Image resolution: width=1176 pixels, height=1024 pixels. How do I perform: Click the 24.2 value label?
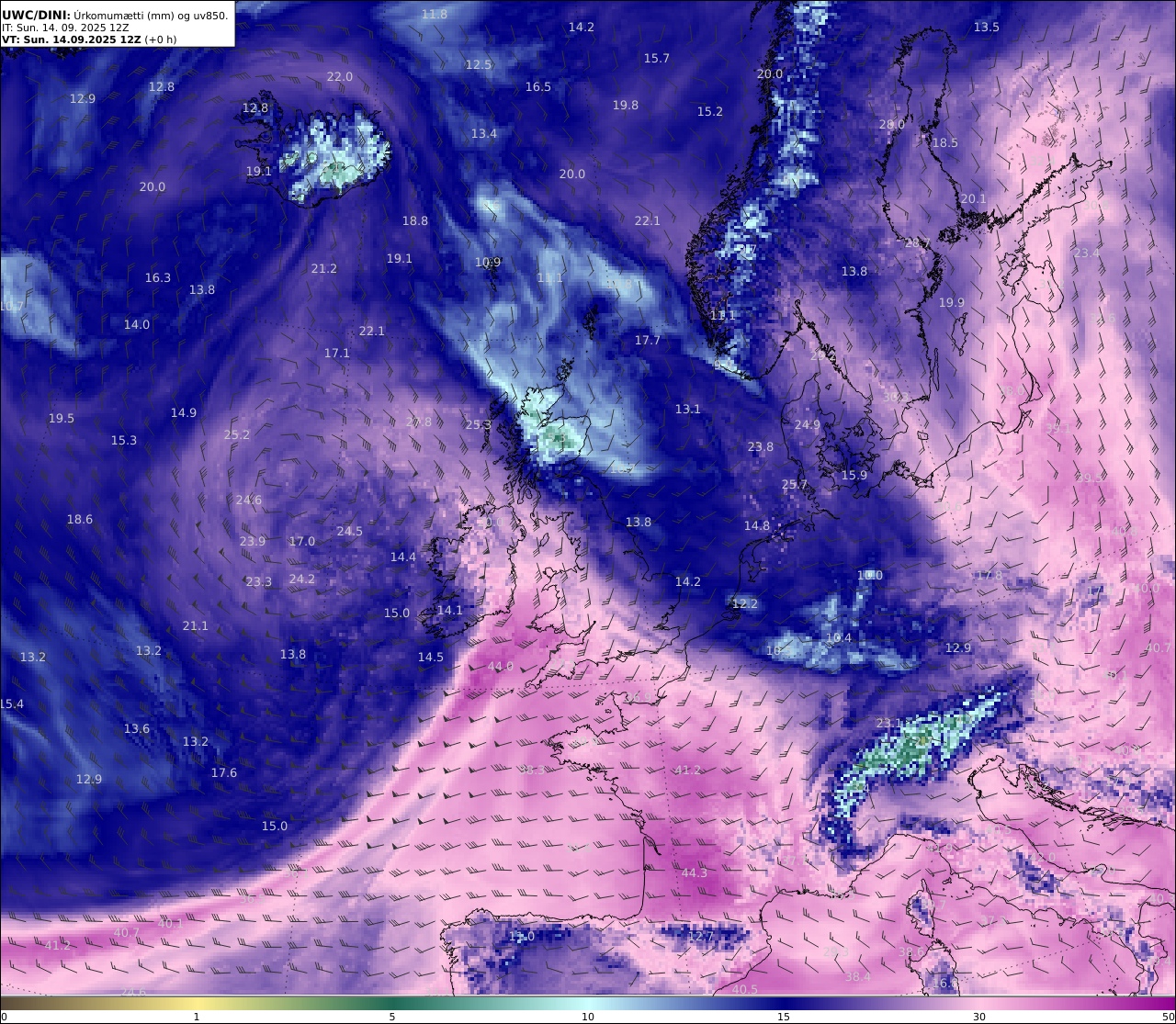tap(302, 579)
